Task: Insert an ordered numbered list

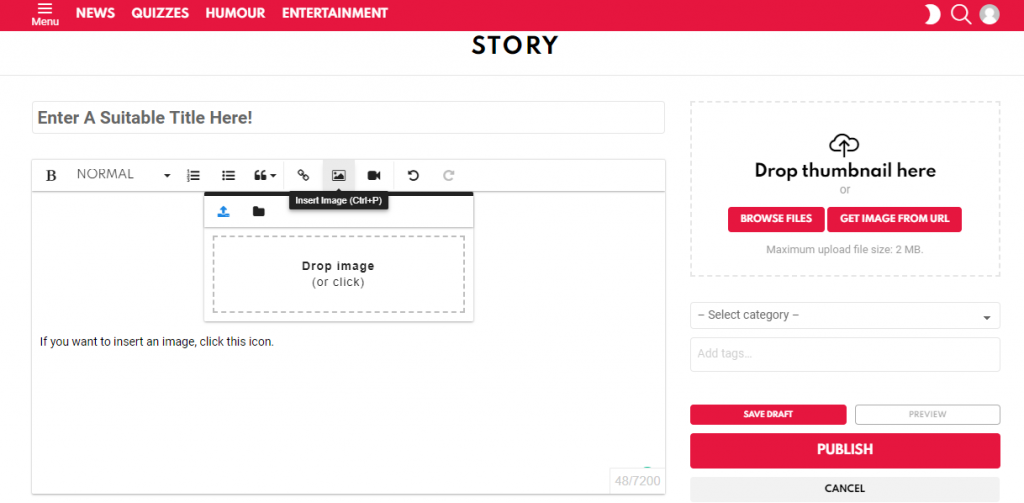Action: [193, 175]
